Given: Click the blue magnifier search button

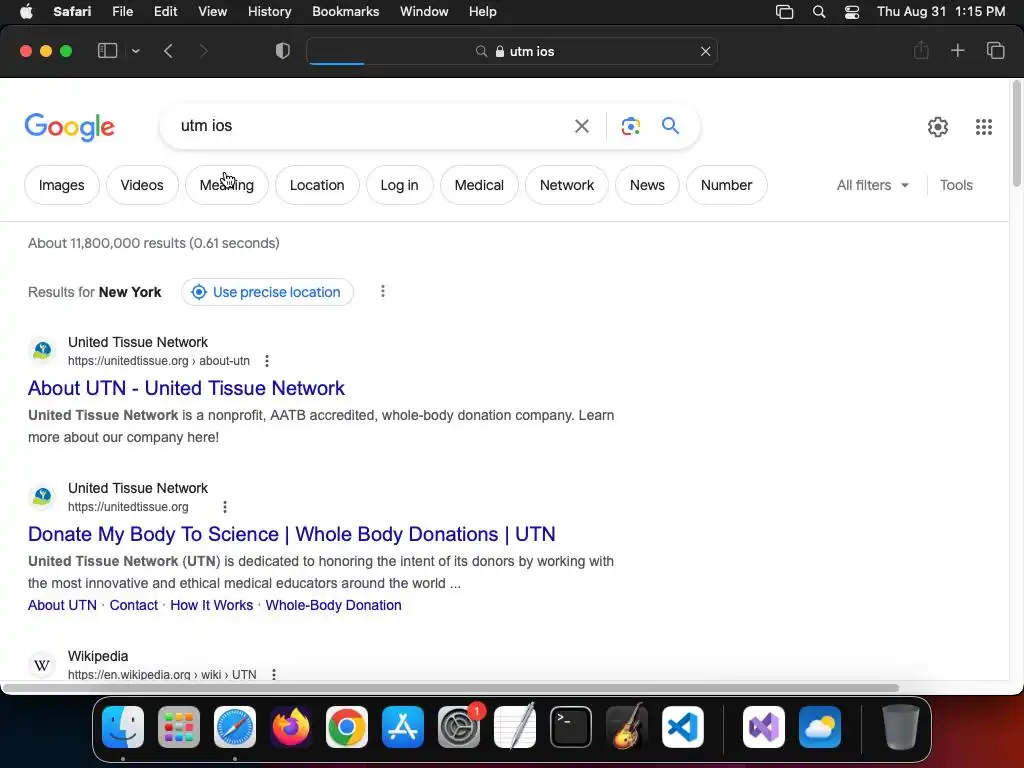Looking at the screenshot, I should click(x=670, y=125).
